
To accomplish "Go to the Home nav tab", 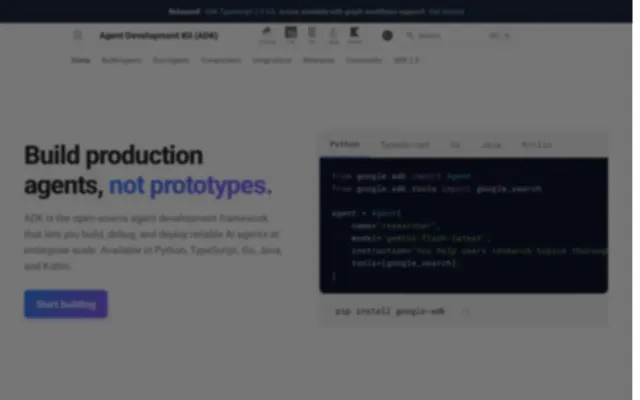I will point(81,60).
